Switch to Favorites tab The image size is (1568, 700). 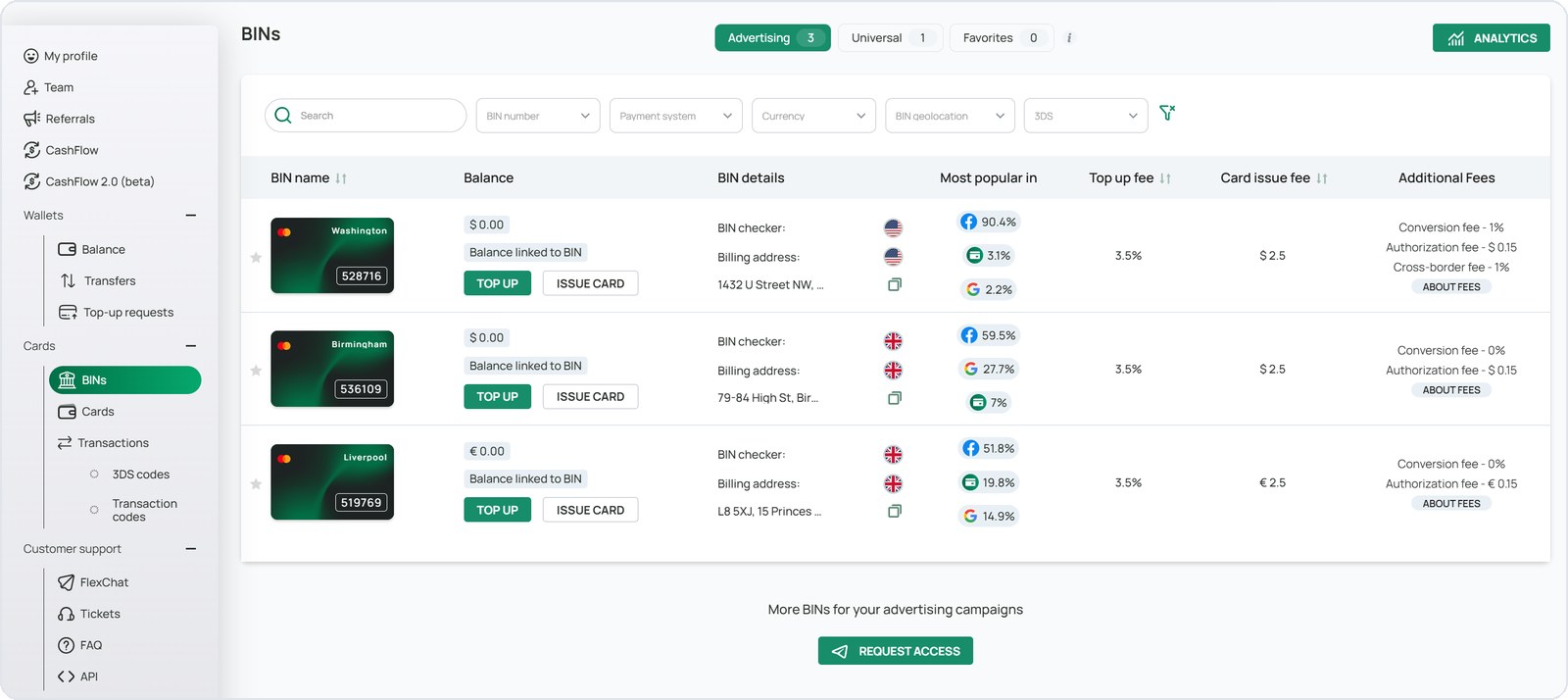click(1001, 38)
